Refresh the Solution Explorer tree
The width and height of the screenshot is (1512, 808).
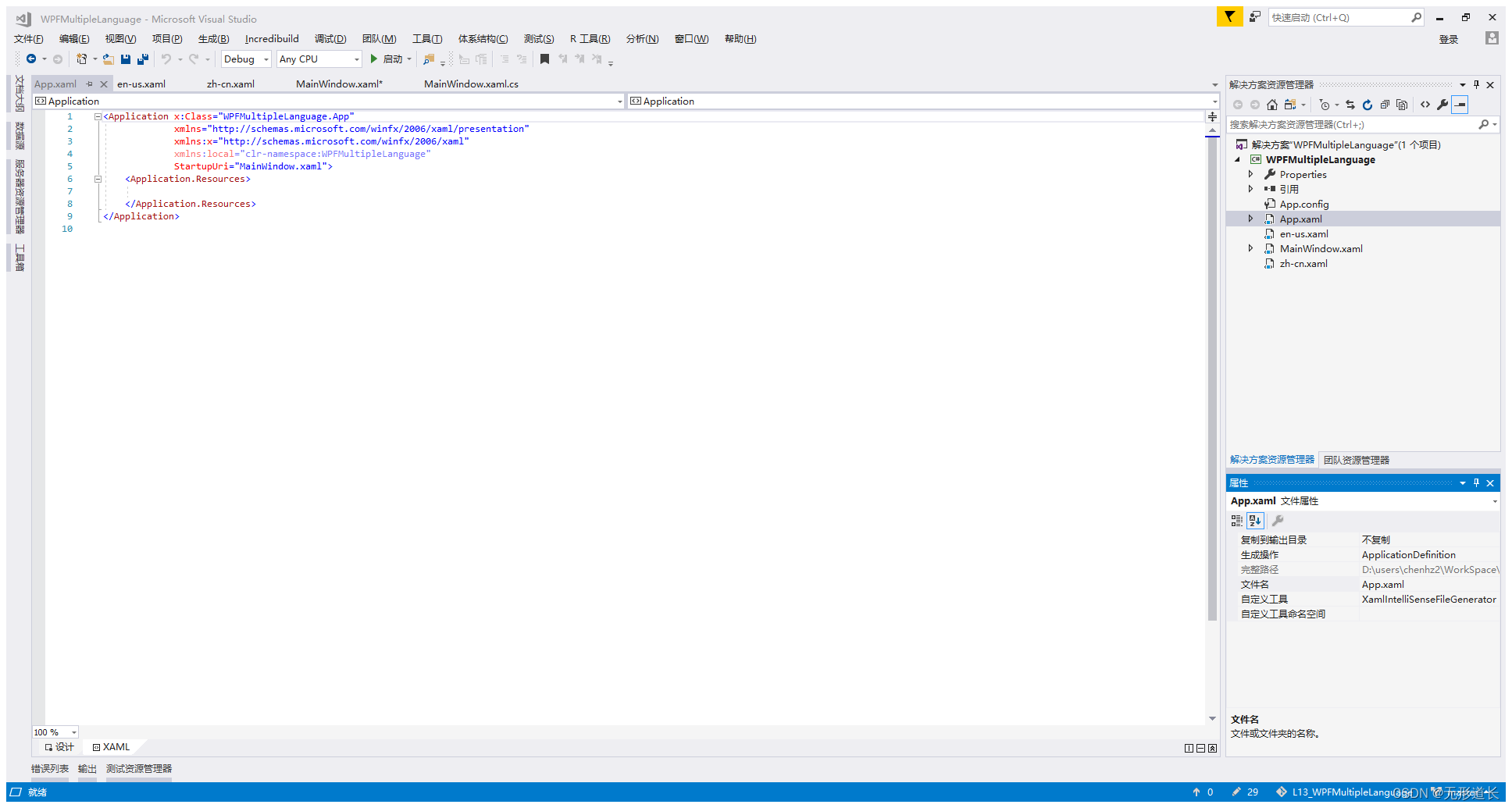click(1368, 105)
